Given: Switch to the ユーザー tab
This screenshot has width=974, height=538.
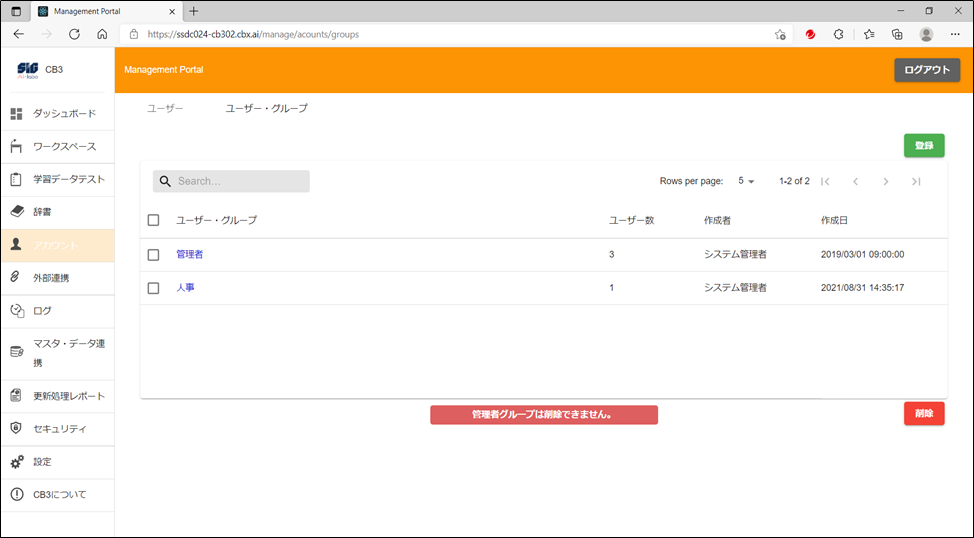Looking at the screenshot, I should [x=165, y=108].
